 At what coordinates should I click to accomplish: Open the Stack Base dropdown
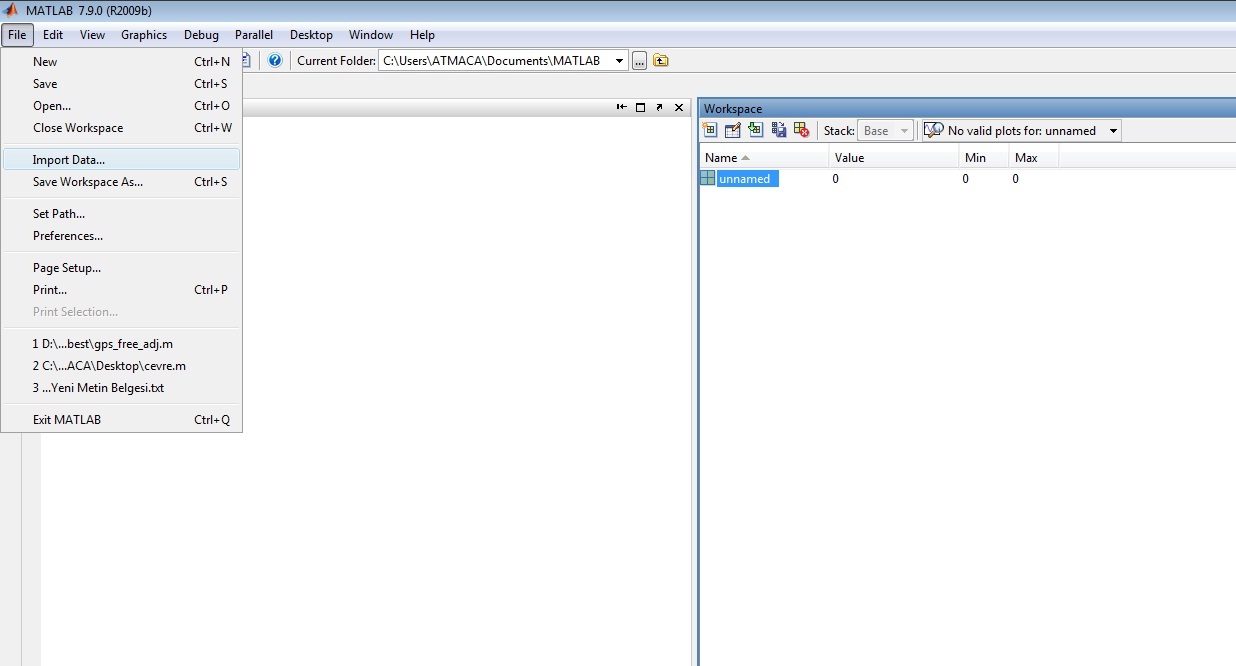904,131
